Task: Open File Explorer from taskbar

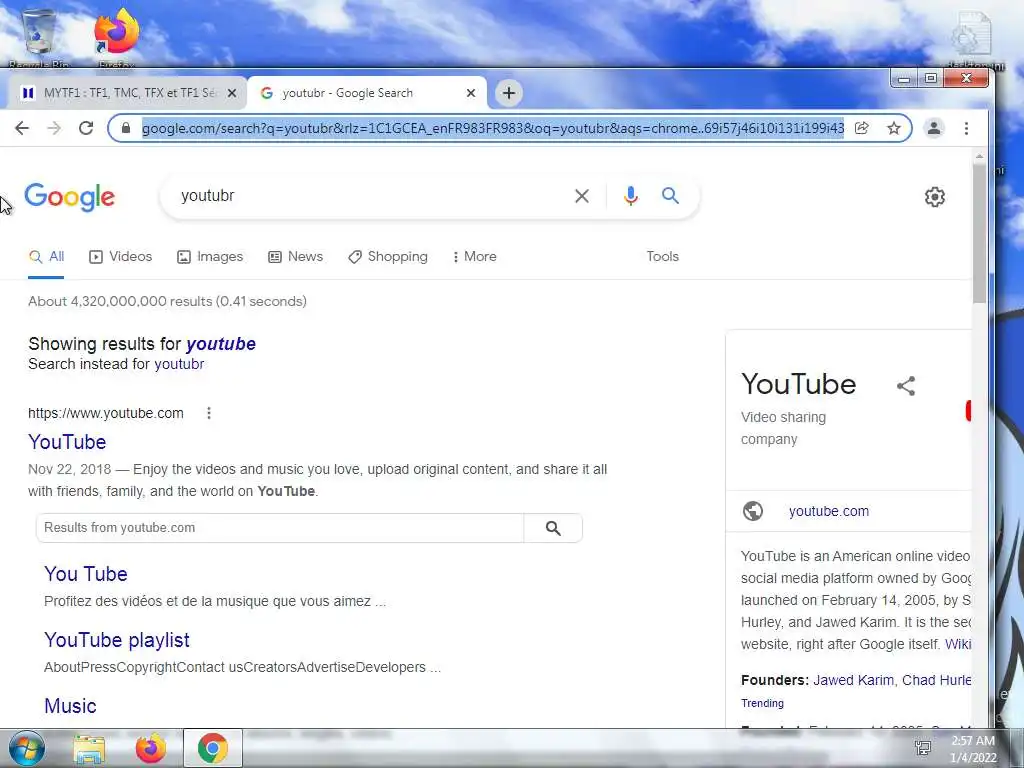Action: click(89, 749)
